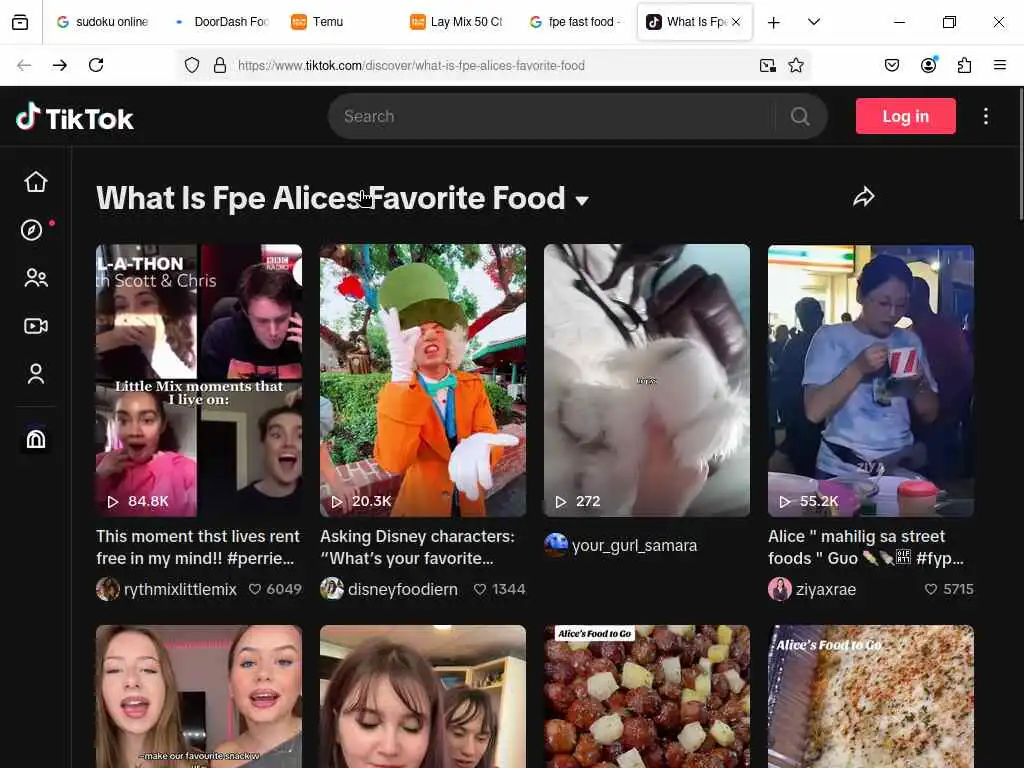
Task: Switch to the sudoku online tab
Action: point(103,22)
